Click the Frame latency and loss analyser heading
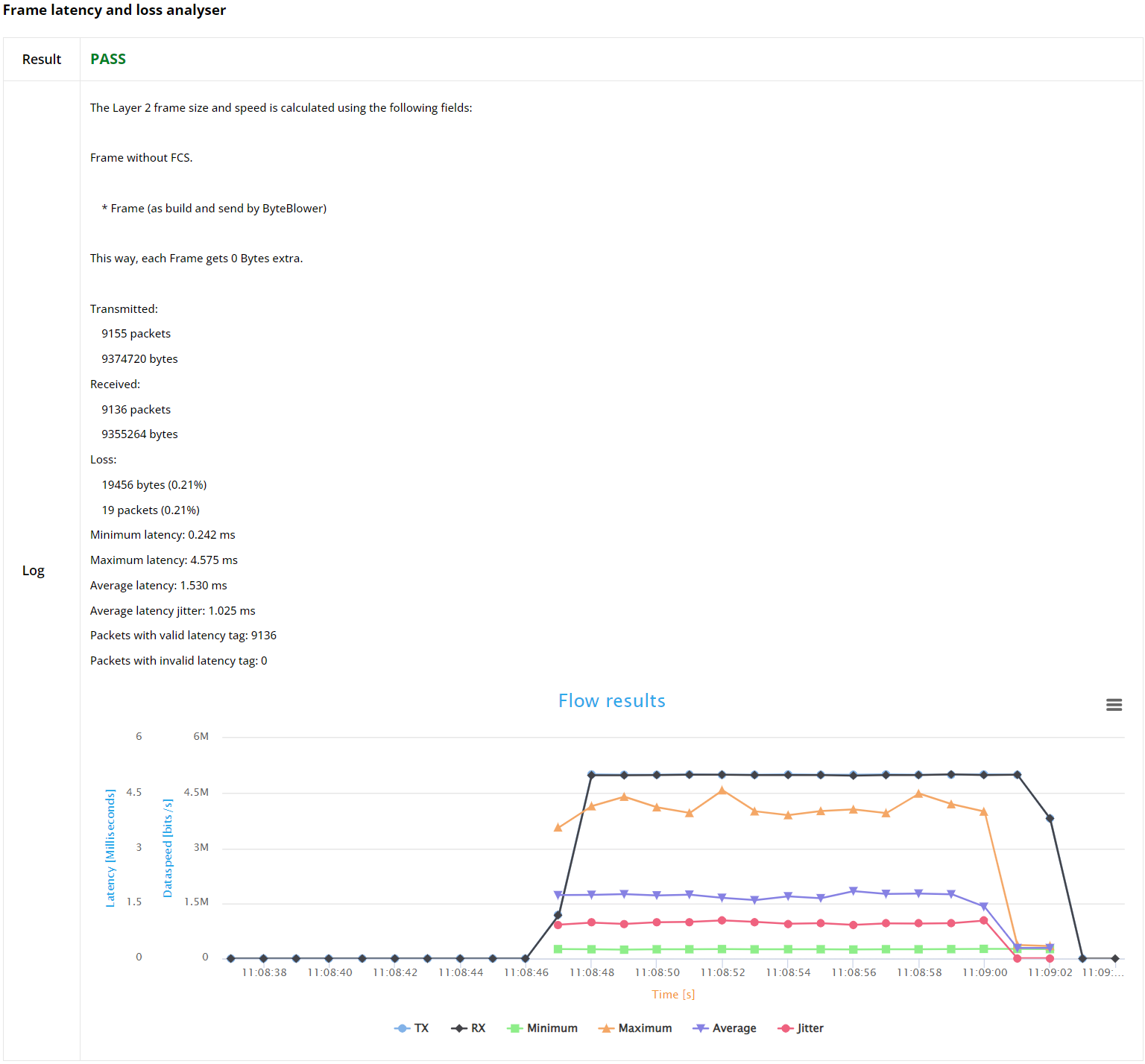The width and height of the screenshot is (1145, 1064). (115, 10)
